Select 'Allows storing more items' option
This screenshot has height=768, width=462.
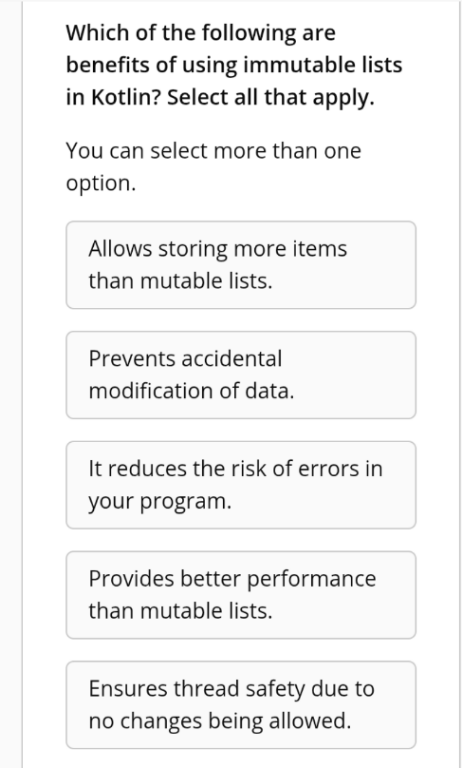pyautogui.click(x=241, y=265)
